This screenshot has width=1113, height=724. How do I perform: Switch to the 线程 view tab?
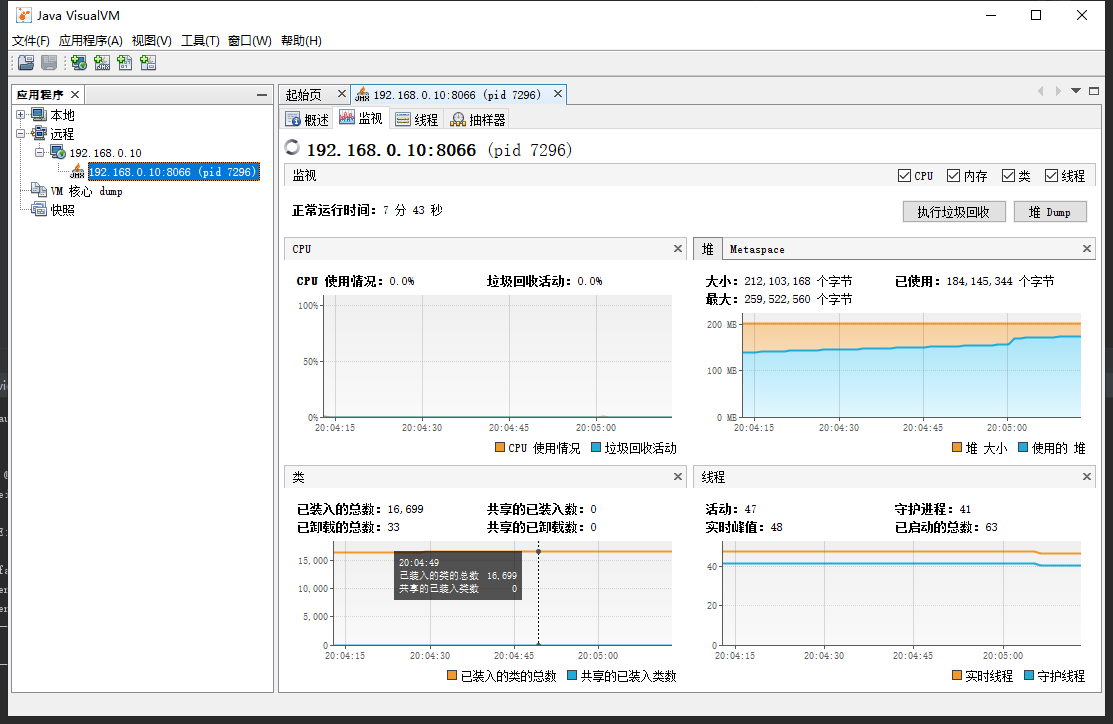(x=417, y=119)
